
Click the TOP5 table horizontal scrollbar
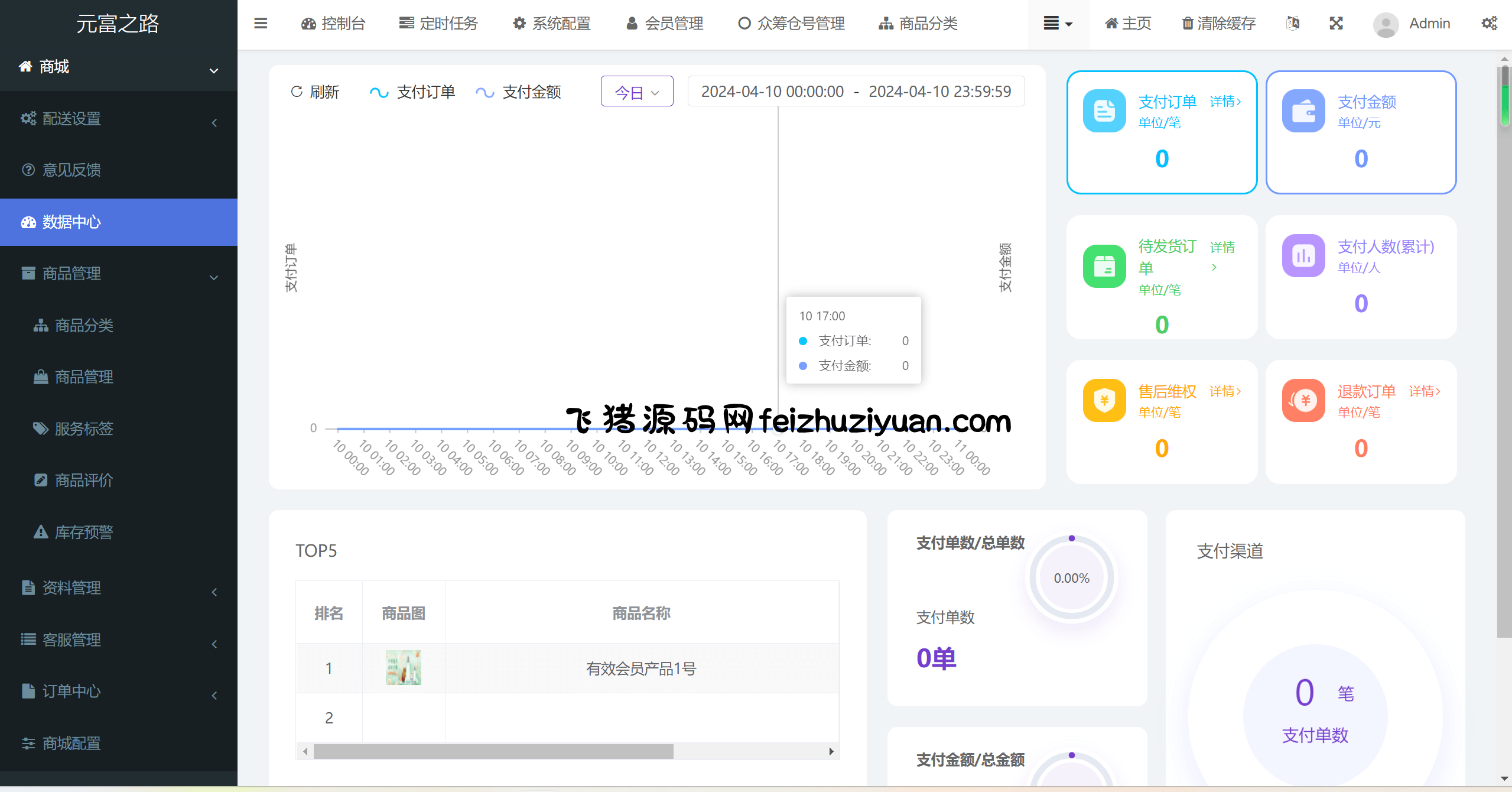[x=493, y=751]
